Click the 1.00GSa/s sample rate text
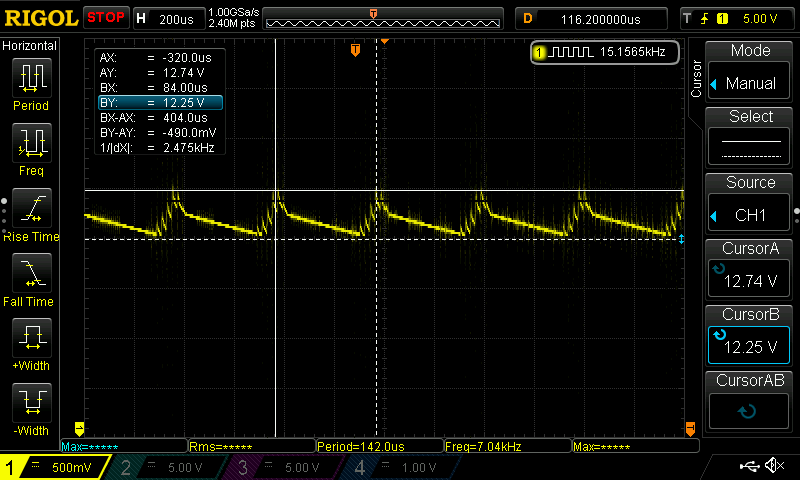This screenshot has width=800, height=480. click(x=234, y=12)
